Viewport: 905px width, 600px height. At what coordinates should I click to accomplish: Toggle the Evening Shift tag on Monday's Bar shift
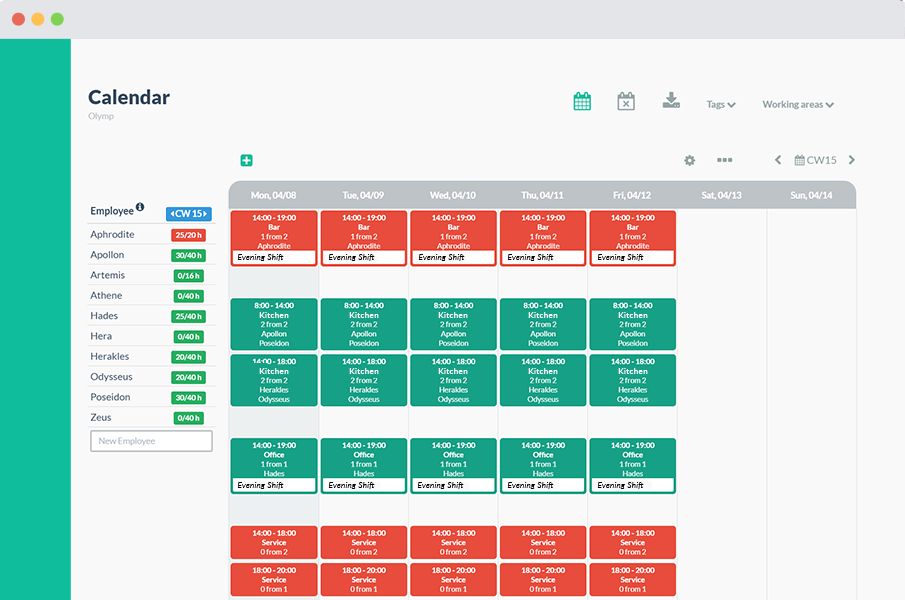(273, 258)
